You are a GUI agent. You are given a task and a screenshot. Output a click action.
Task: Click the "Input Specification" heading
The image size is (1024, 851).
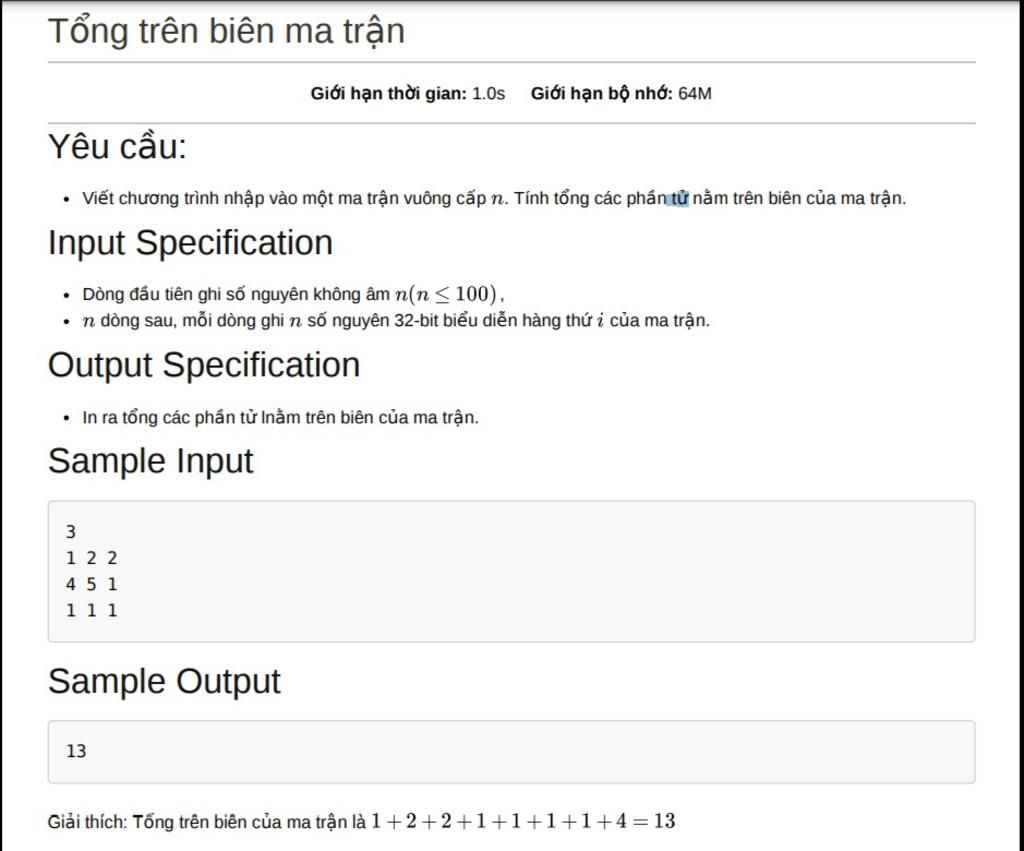tap(190, 243)
